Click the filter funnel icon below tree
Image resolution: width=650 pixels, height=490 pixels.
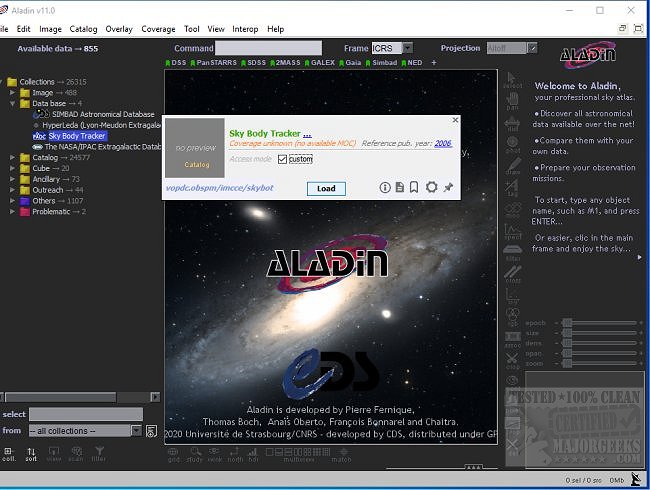[99, 454]
